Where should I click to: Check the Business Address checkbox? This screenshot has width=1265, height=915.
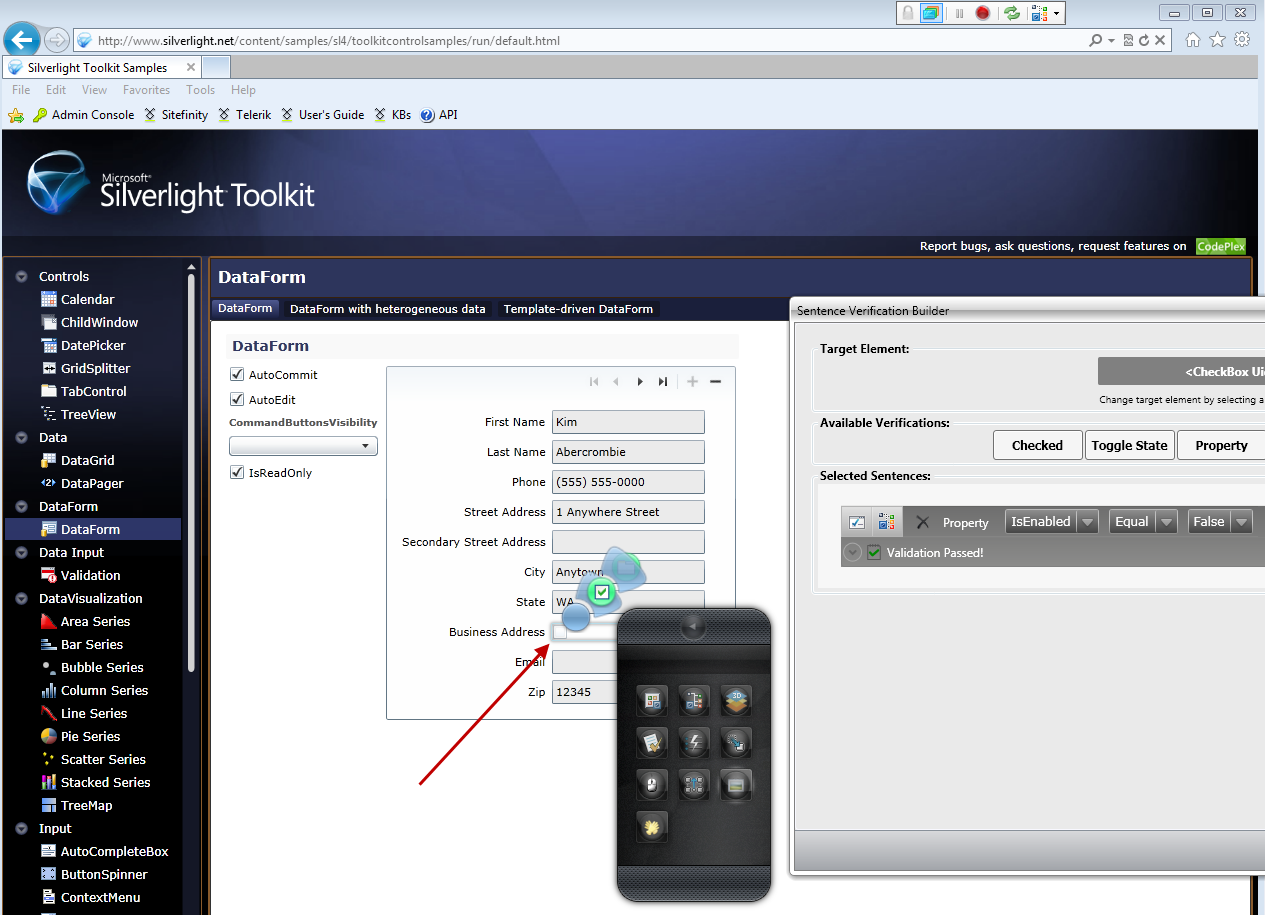[560, 632]
